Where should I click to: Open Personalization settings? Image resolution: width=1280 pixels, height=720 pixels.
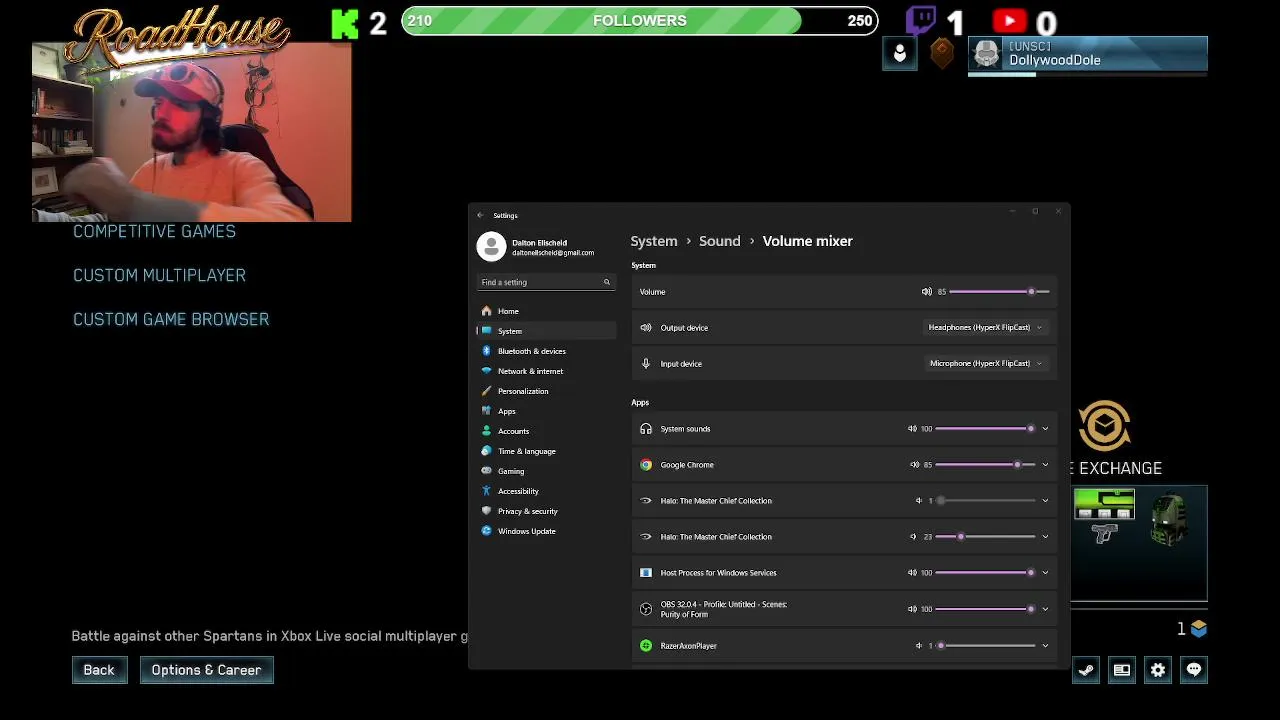pos(545,391)
